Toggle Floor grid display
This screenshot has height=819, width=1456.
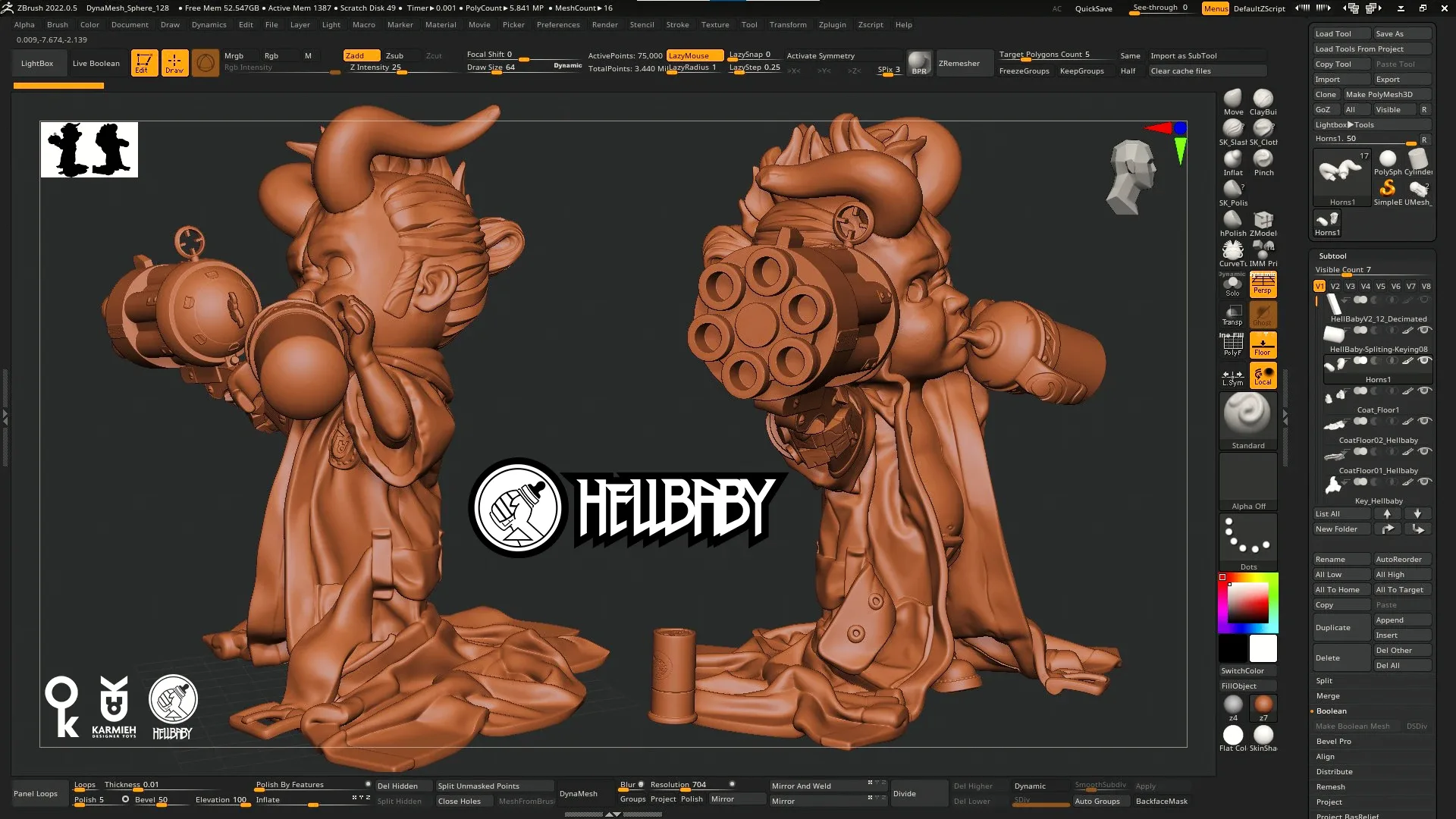(1263, 344)
